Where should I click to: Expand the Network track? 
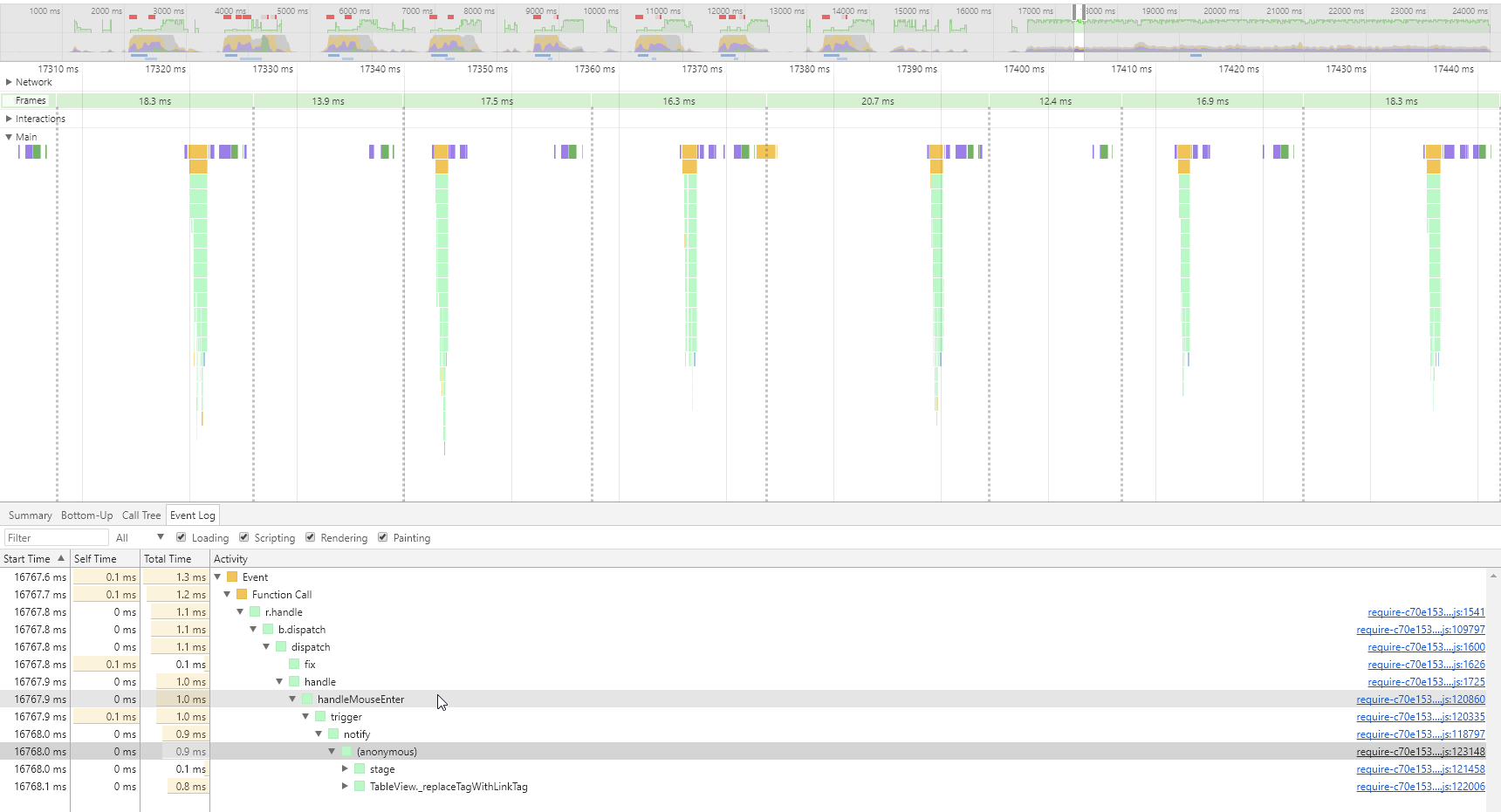[9, 82]
